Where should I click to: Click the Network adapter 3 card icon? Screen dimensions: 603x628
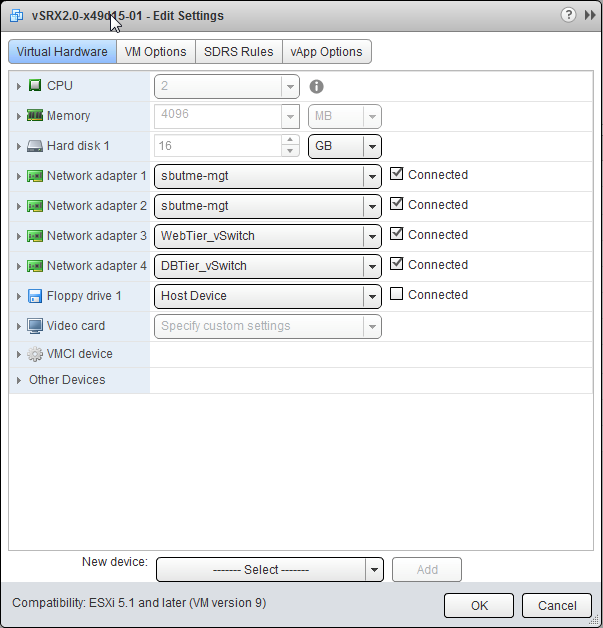click(35, 236)
